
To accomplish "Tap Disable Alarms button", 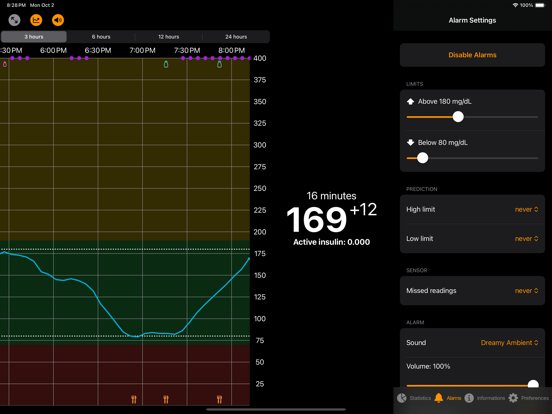I will coord(472,55).
